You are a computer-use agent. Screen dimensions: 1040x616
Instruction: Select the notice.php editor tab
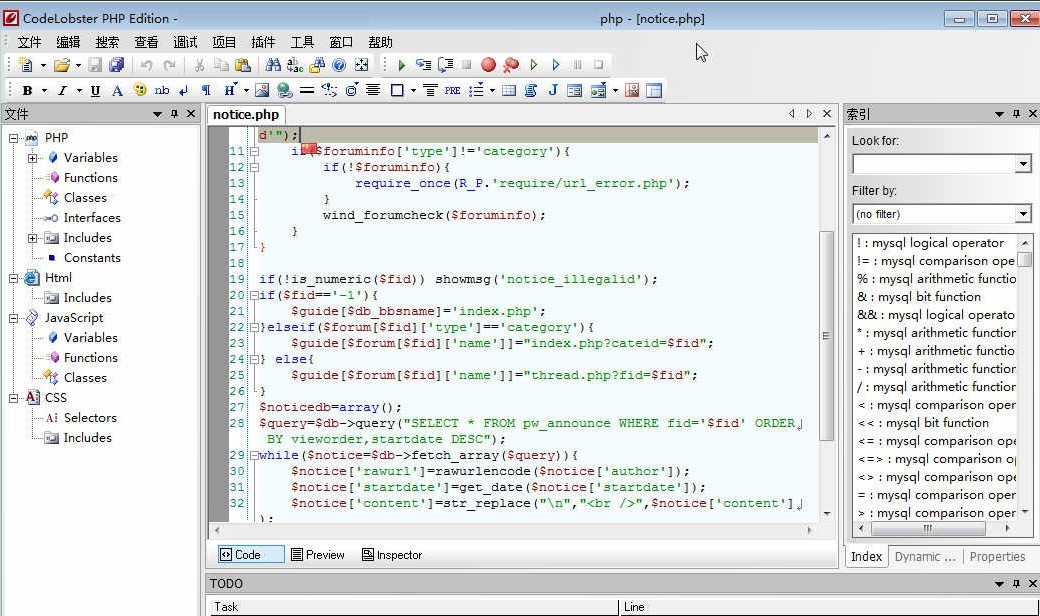pos(246,114)
